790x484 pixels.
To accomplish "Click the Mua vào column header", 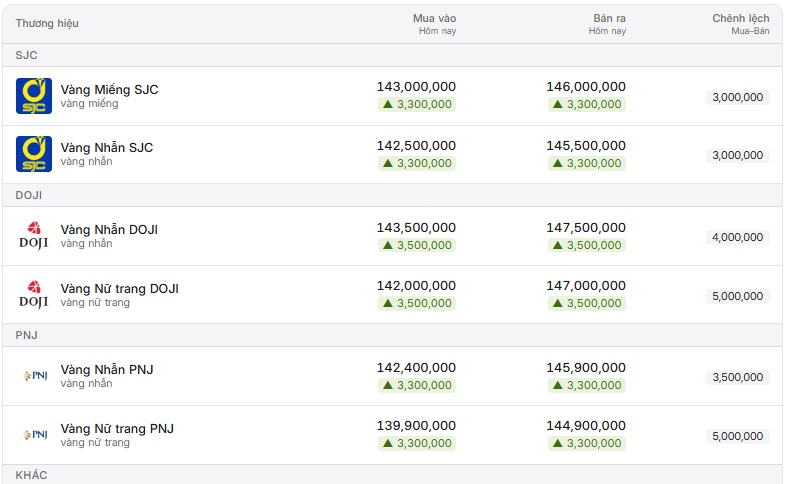I will click(x=434, y=24).
